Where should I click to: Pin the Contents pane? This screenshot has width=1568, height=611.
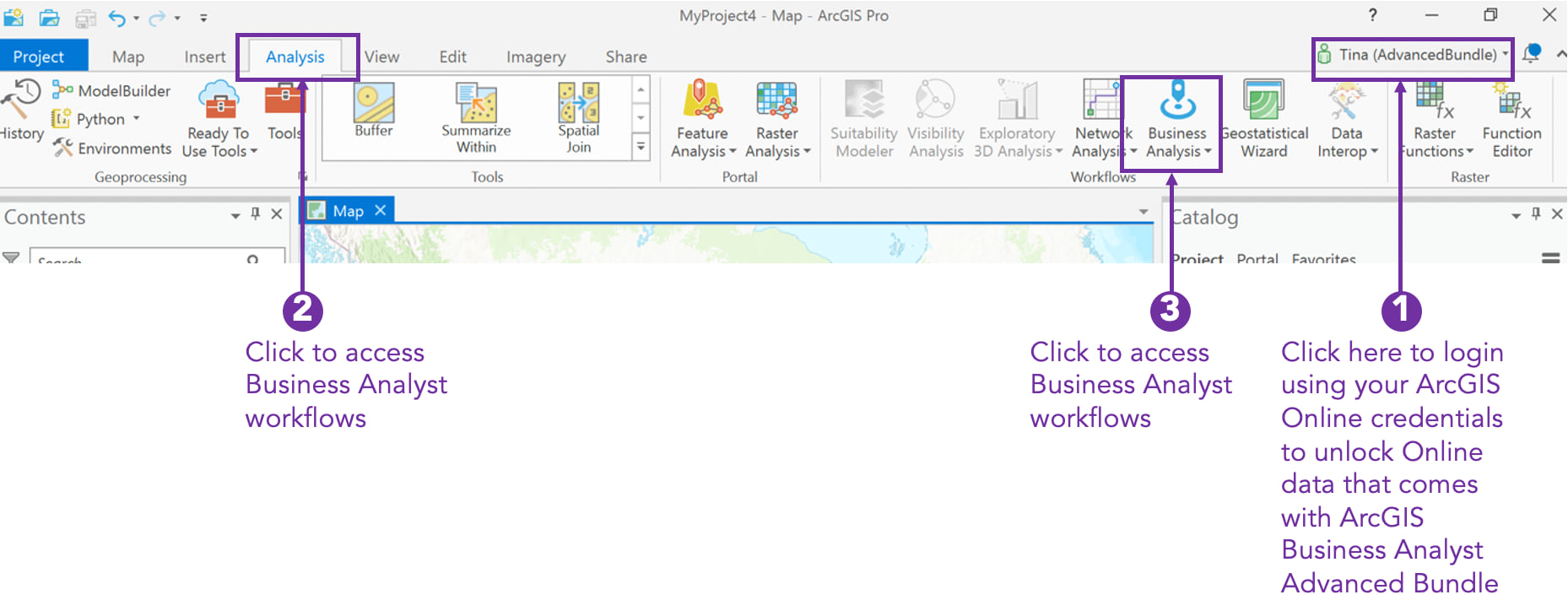click(x=256, y=214)
